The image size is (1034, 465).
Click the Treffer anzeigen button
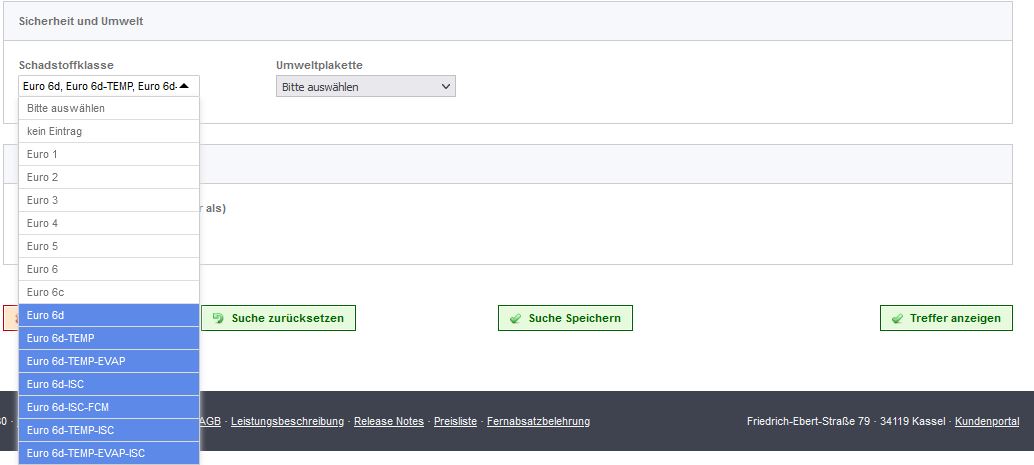(946, 318)
